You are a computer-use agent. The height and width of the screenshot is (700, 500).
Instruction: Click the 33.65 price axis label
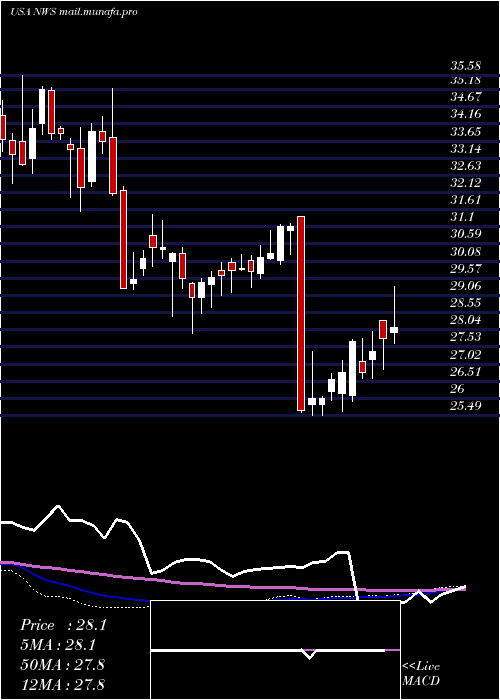465,131
